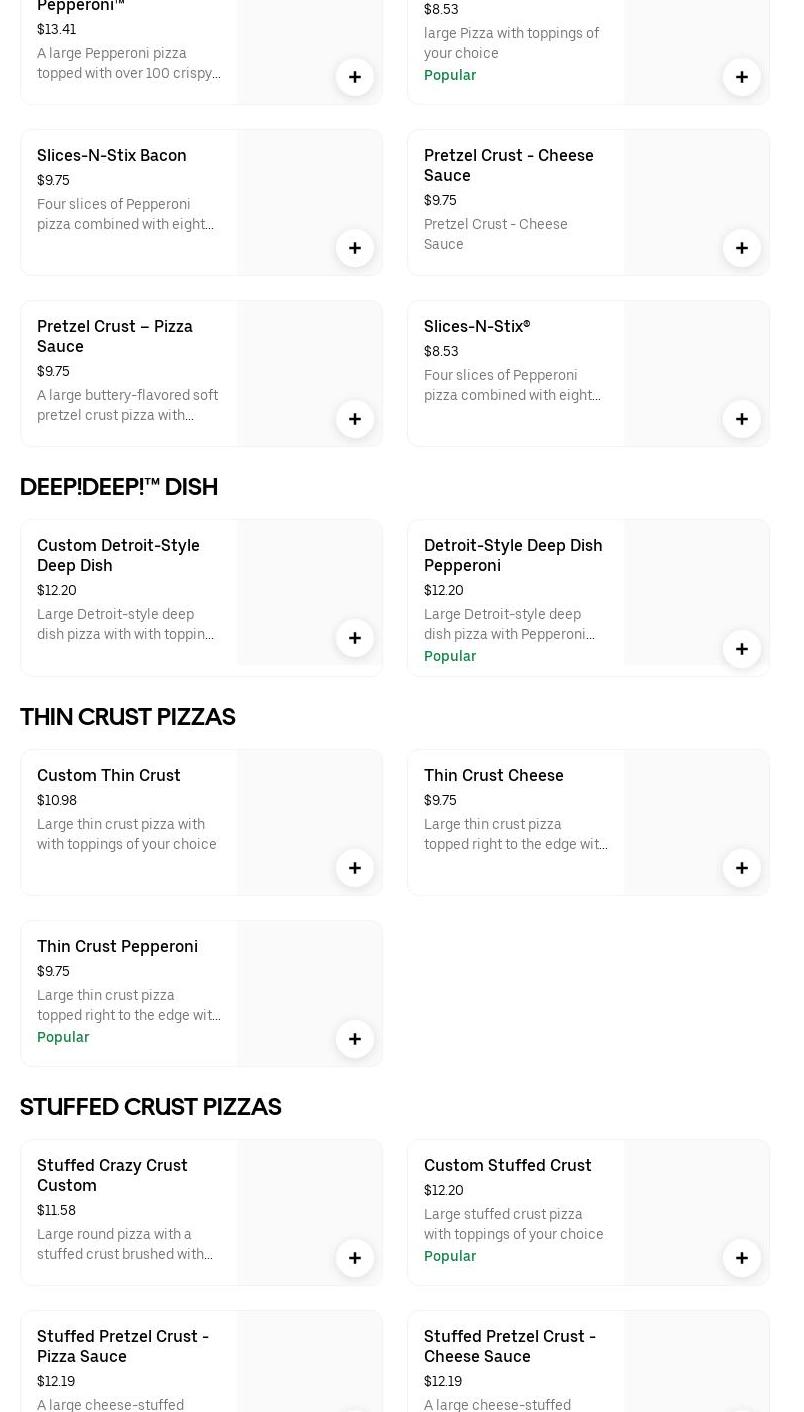Open Thin Crust Pepperoni item title

click(x=117, y=946)
